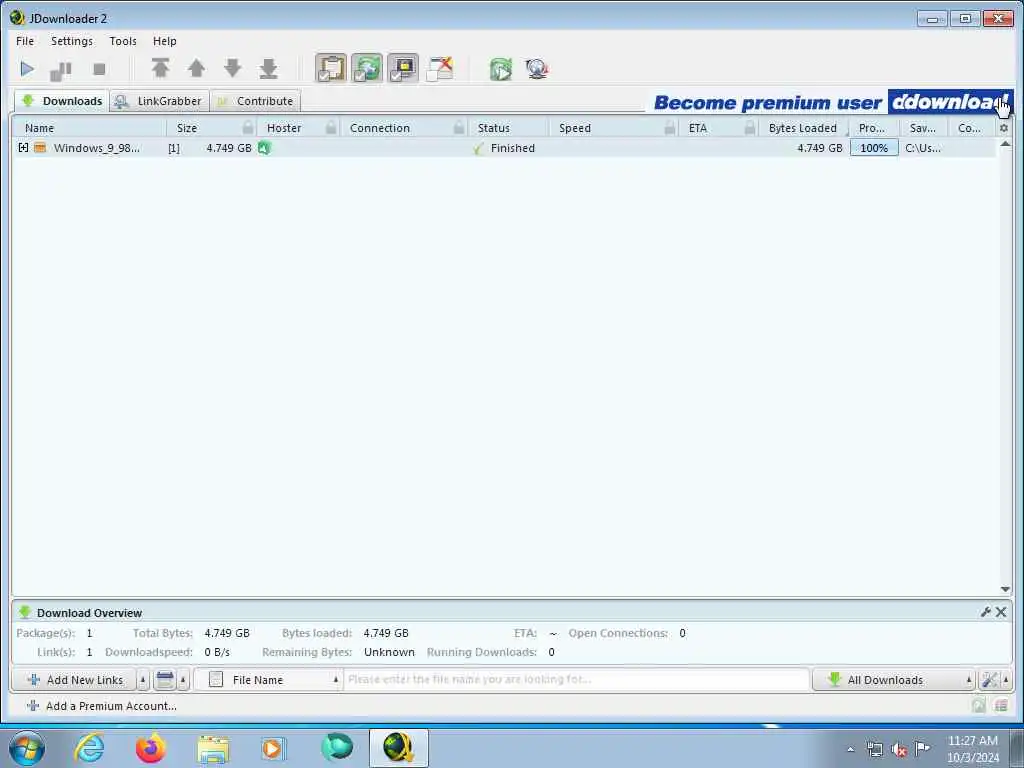This screenshot has width=1024, height=768.
Task: Open the Settings menu
Action: tap(72, 41)
